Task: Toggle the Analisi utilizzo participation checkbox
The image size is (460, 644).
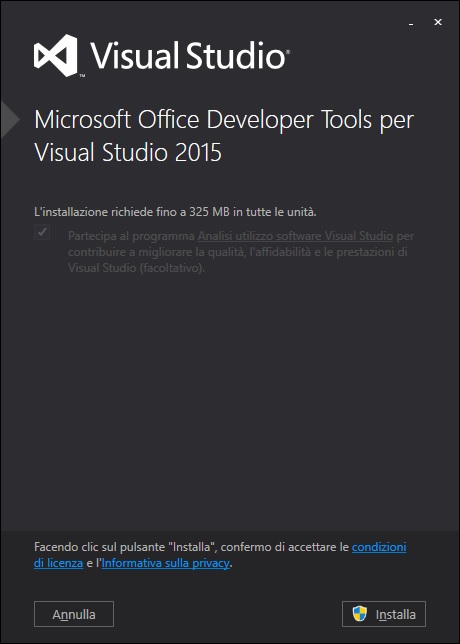Action: pos(42,232)
